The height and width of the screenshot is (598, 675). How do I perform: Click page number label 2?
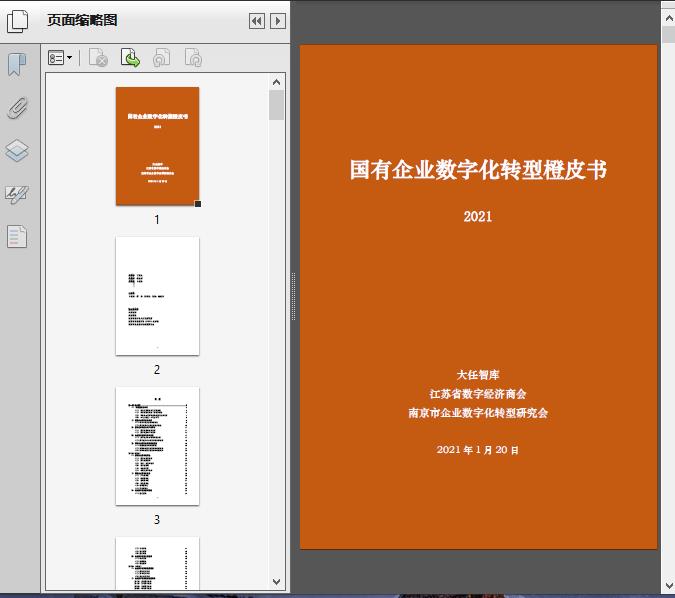coord(157,369)
